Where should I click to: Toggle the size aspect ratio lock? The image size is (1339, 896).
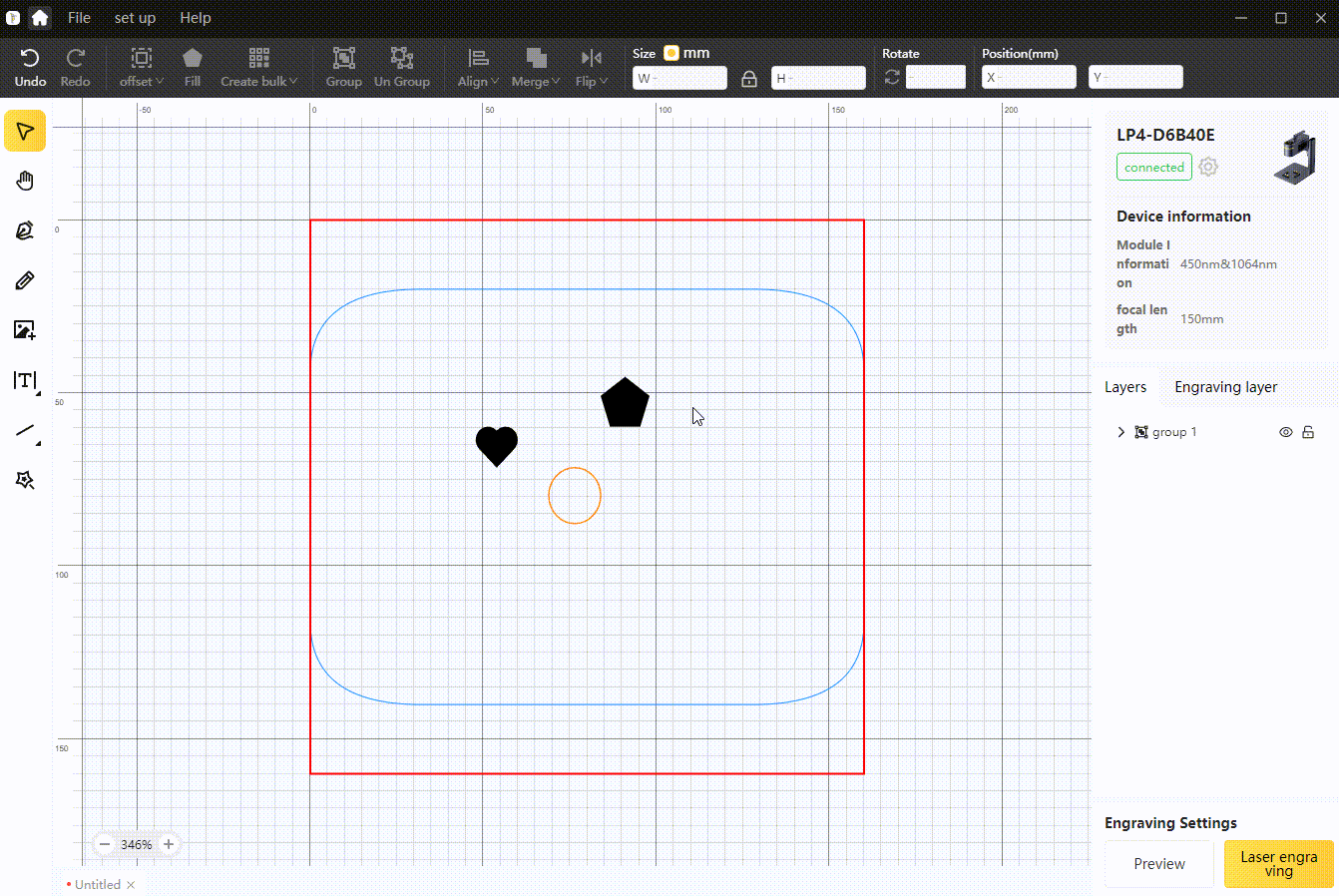(749, 78)
